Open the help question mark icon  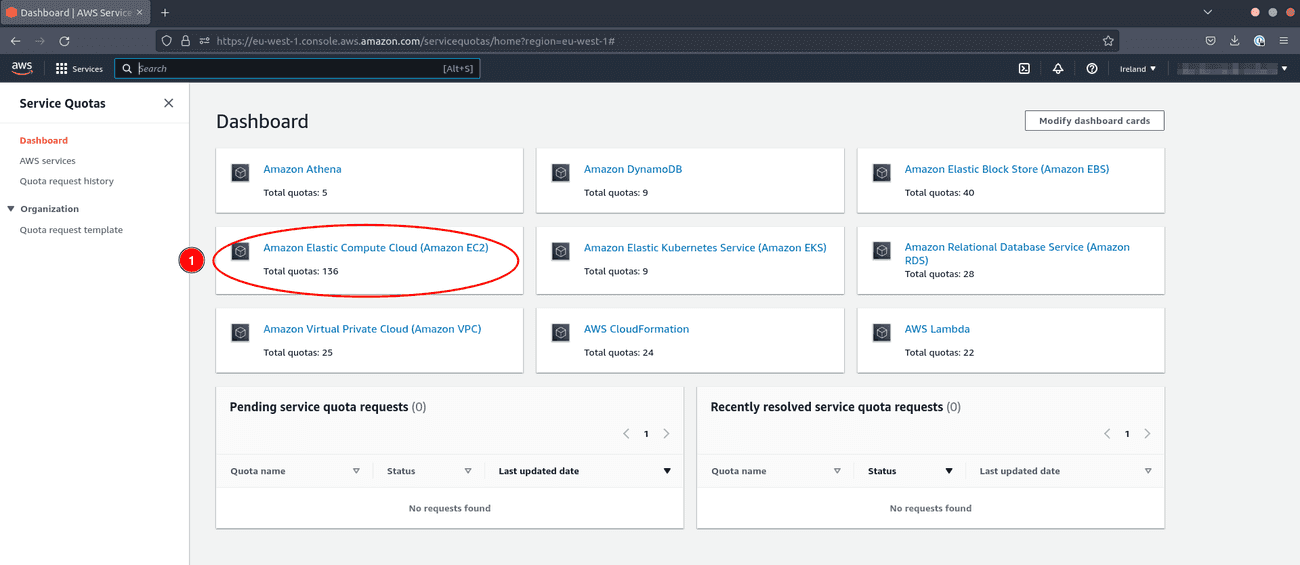[1092, 69]
